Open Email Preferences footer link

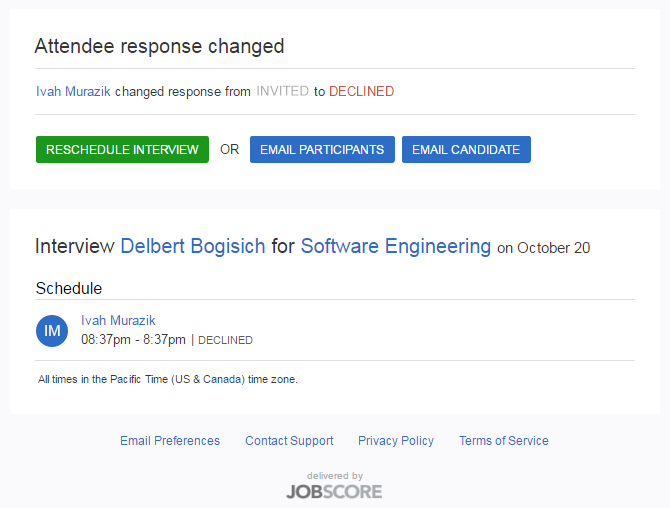point(170,440)
